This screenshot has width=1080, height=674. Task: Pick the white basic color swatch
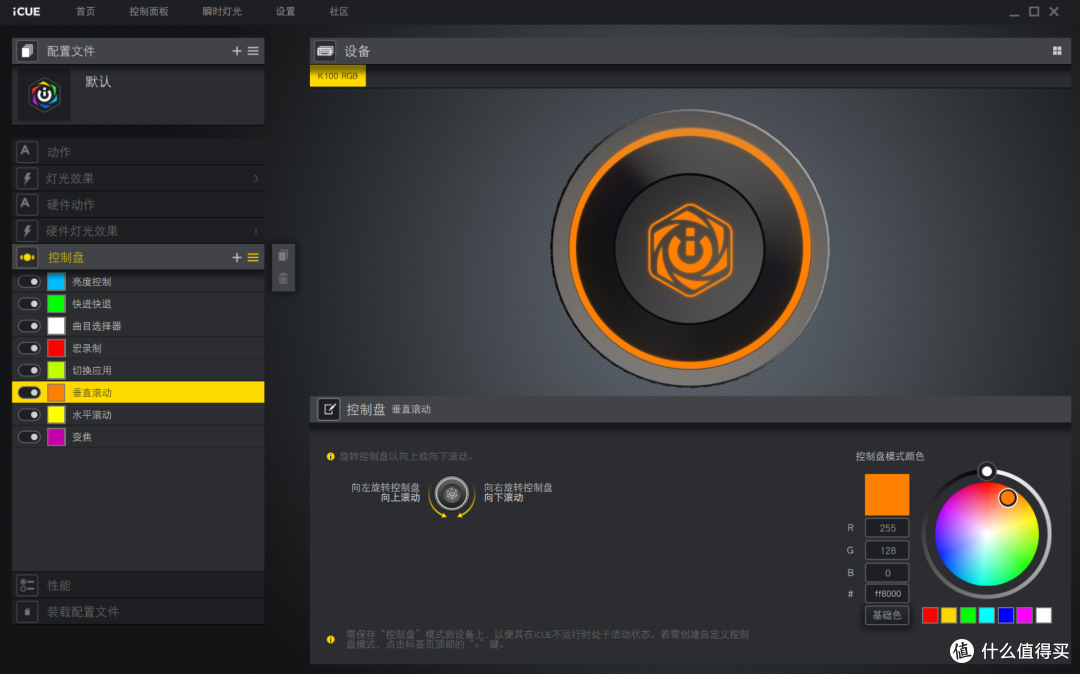point(1043,615)
